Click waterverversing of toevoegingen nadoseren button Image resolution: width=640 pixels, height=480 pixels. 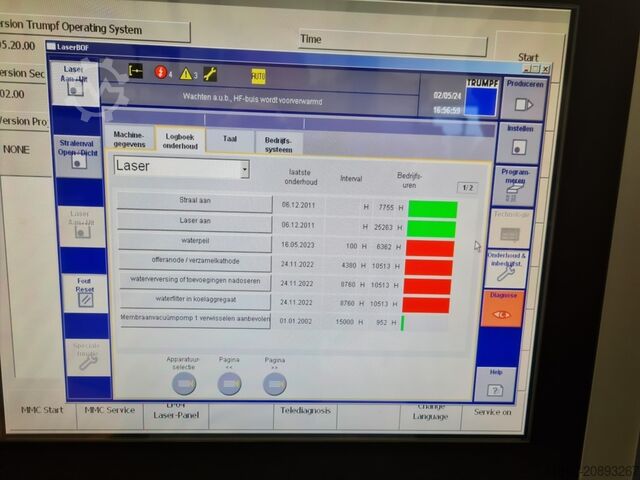tap(195, 282)
